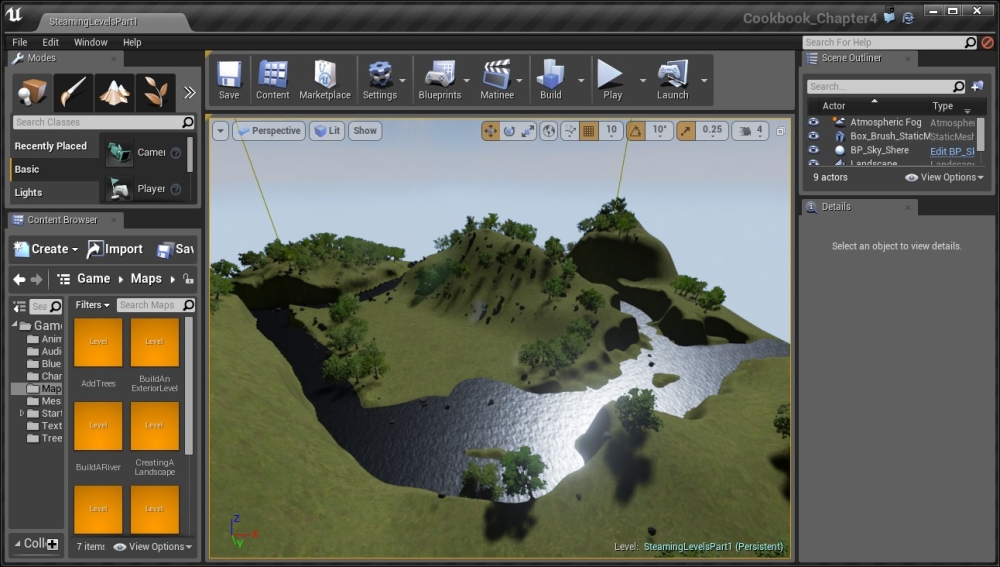1000x567 pixels.
Task: Select the translate transform tool
Action: coord(490,131)
